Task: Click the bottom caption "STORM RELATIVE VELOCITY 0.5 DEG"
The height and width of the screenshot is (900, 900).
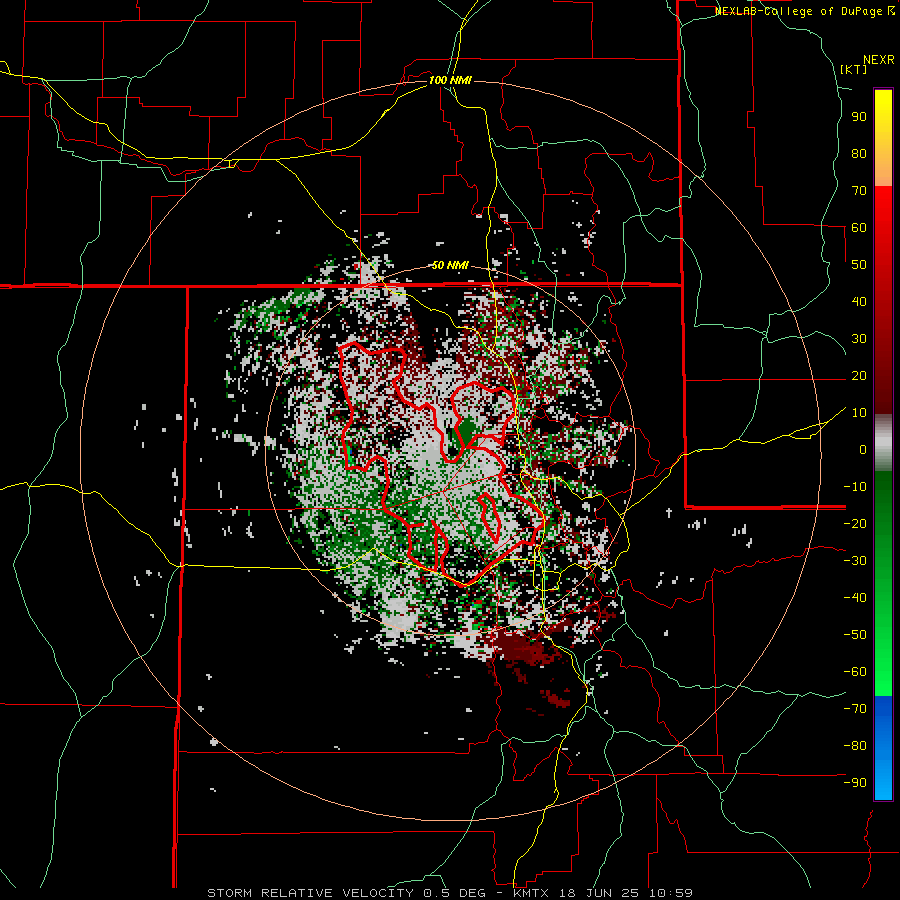Action: tap(346, 893)
